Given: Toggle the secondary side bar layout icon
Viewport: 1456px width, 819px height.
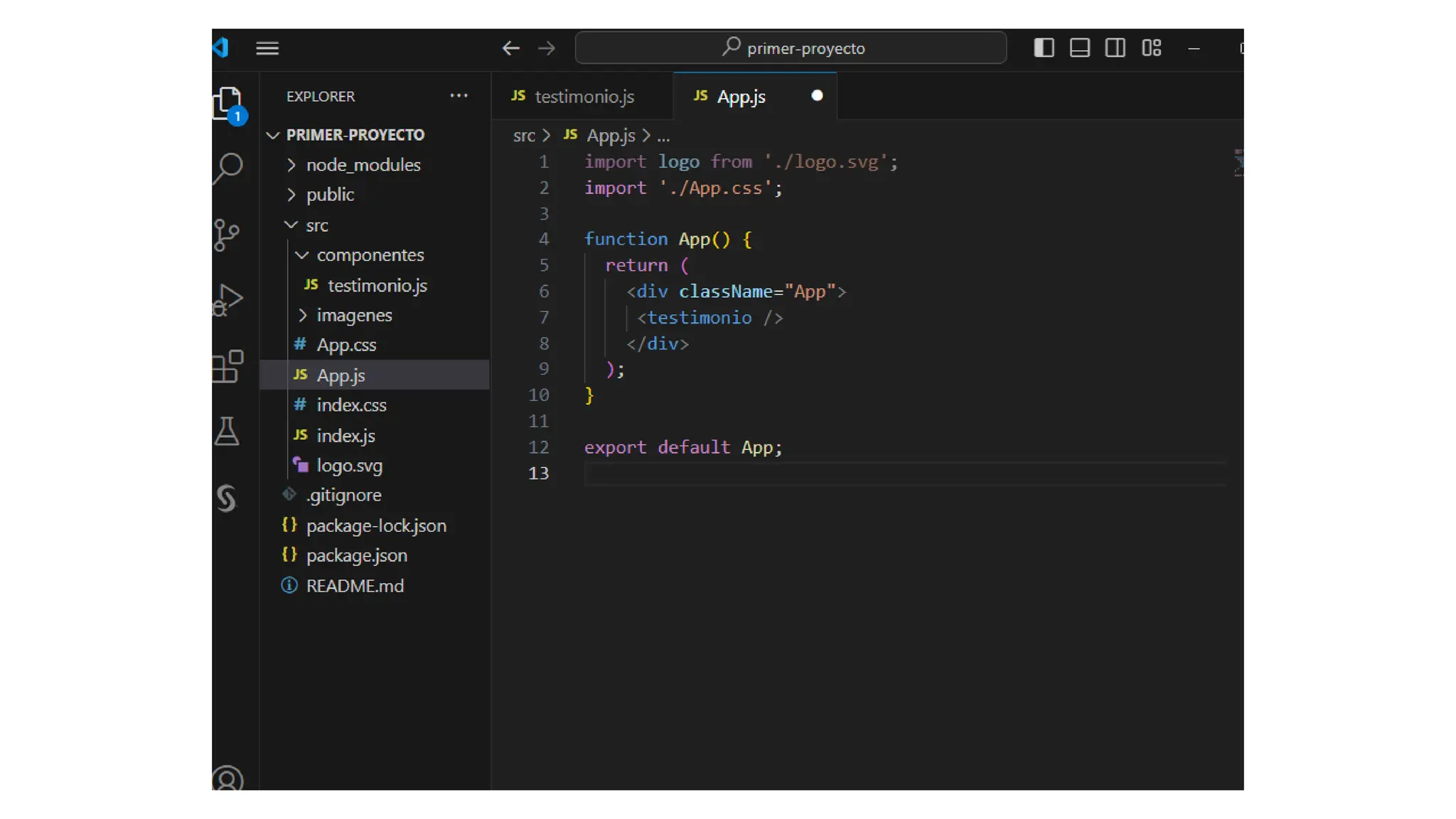Looking at the screenshot, I should click(x=1115, y=48).
